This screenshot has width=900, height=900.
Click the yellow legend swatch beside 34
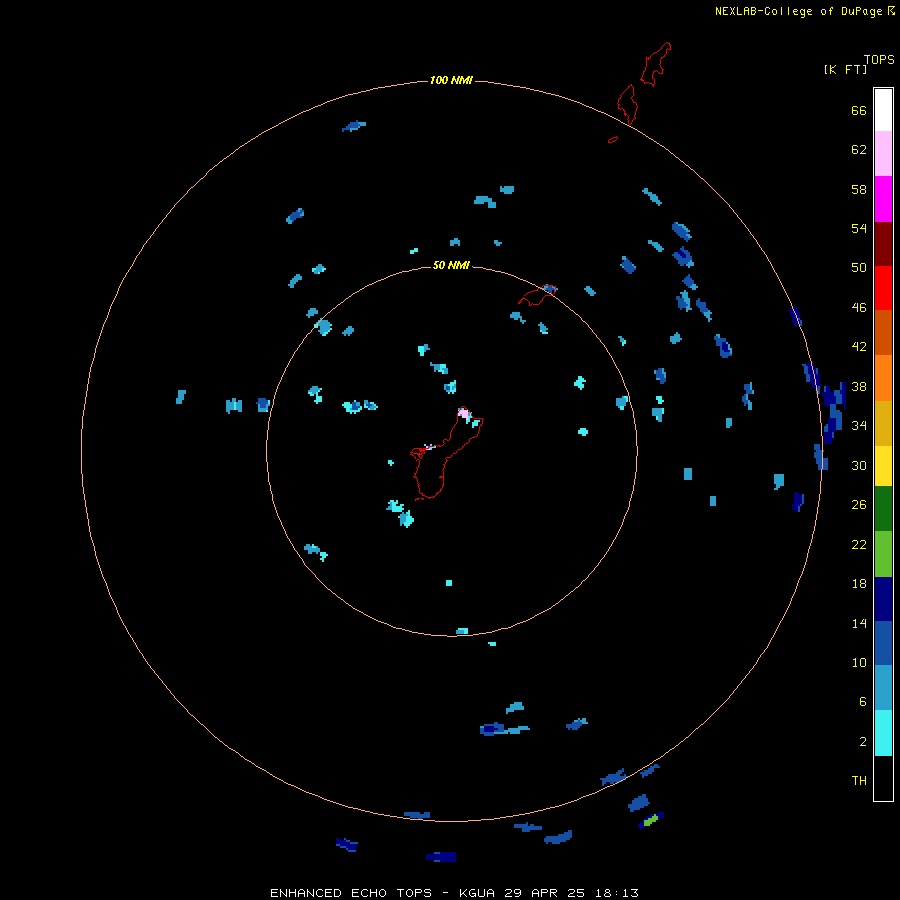tap(883, 466)
